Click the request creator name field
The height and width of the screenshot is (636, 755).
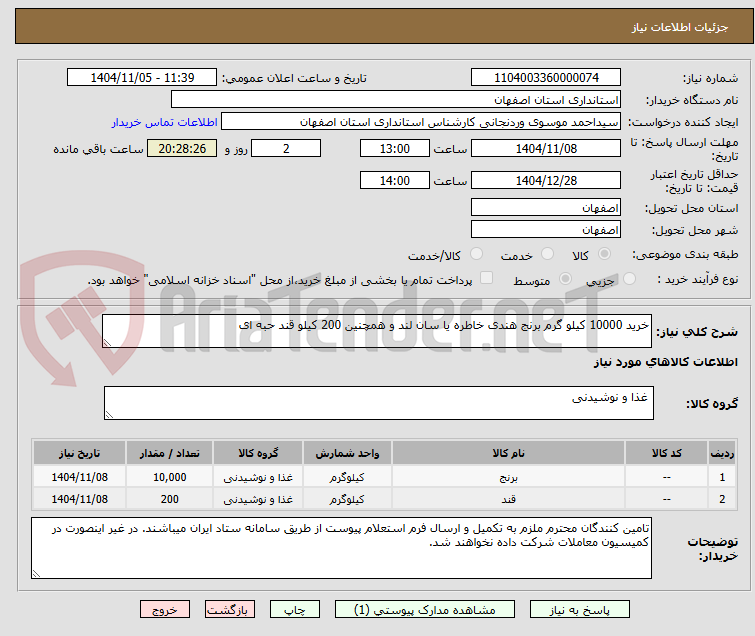[x=421, y=122]
